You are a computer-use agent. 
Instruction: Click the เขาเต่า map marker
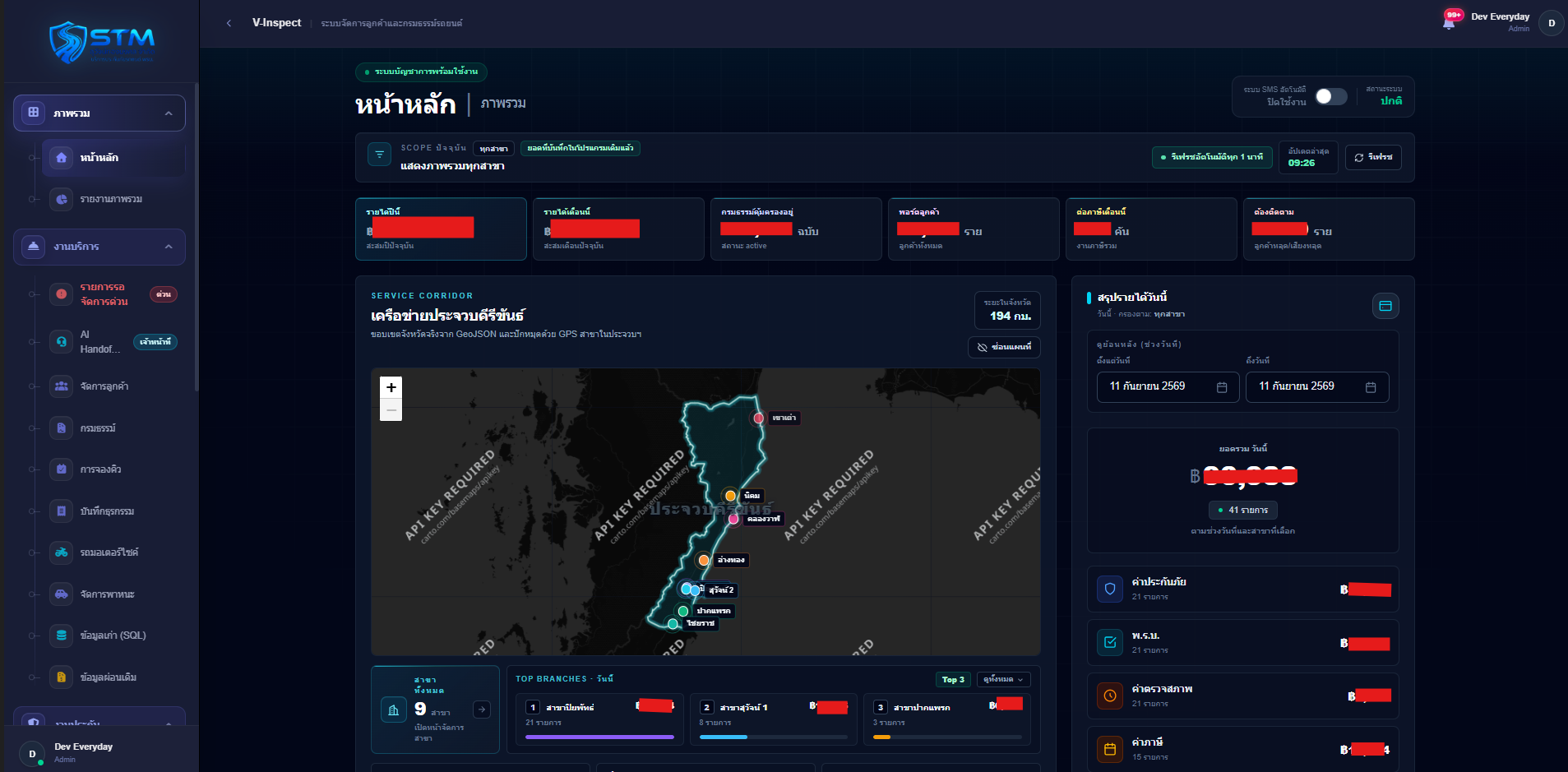(x=759, y=418)
